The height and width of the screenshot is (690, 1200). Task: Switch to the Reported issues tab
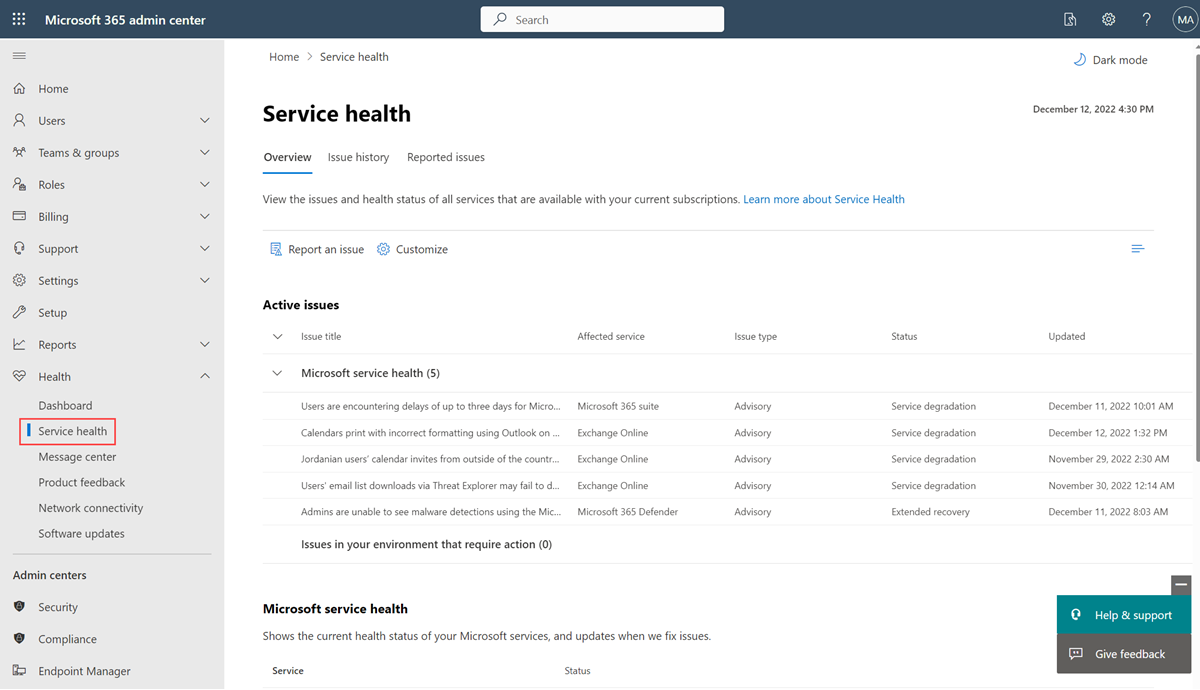pyautogui.click(x=446, y=158)
